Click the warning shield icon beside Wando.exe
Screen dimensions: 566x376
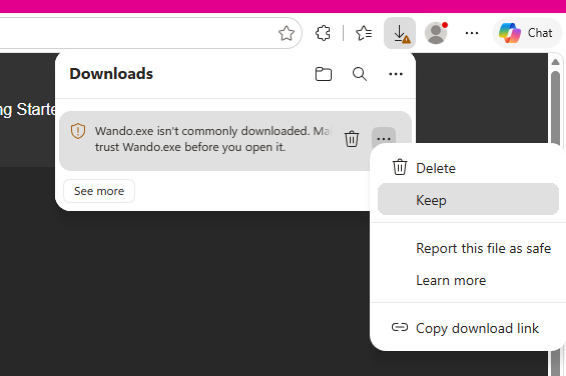pos(78,131)
